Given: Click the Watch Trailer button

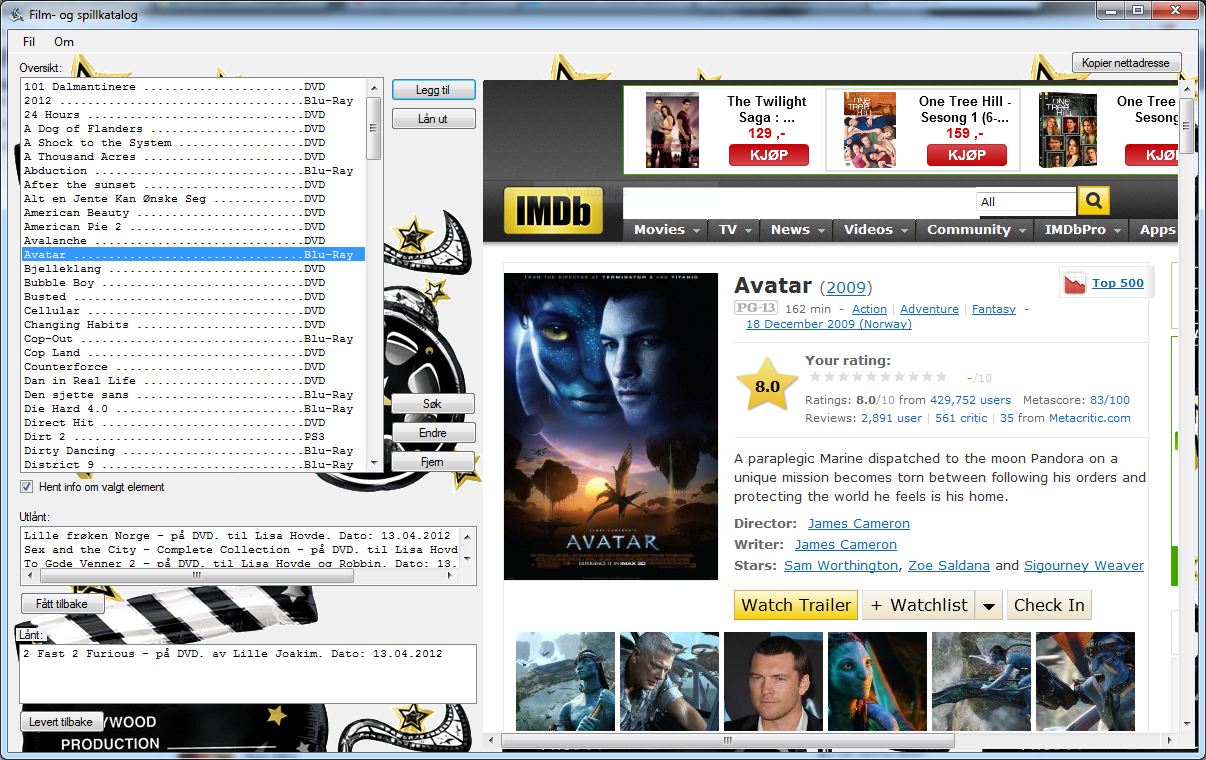Looking at the screenshot, I should pos(796,605).
